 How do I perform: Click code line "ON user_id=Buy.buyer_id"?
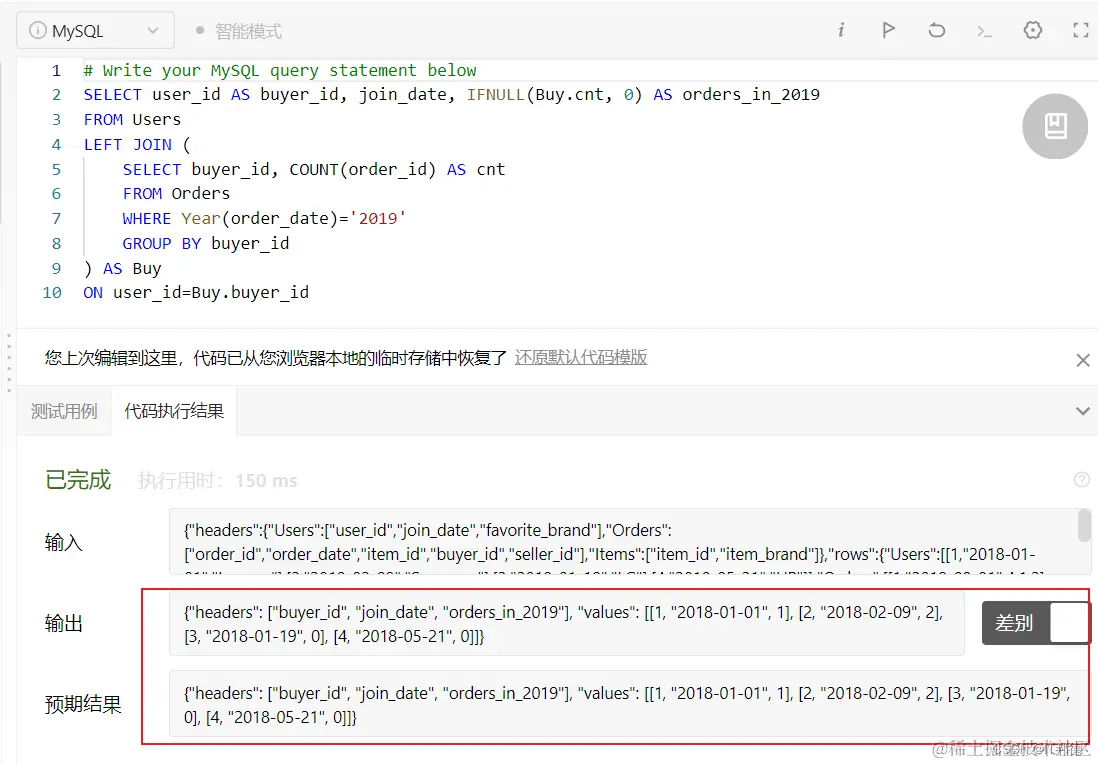tap(196, 293)
